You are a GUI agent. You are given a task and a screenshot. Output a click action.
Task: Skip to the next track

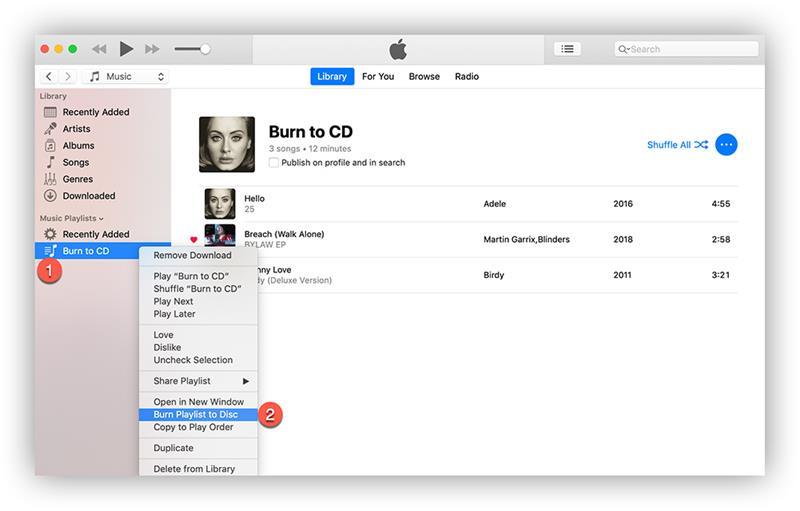coord(152,49)
